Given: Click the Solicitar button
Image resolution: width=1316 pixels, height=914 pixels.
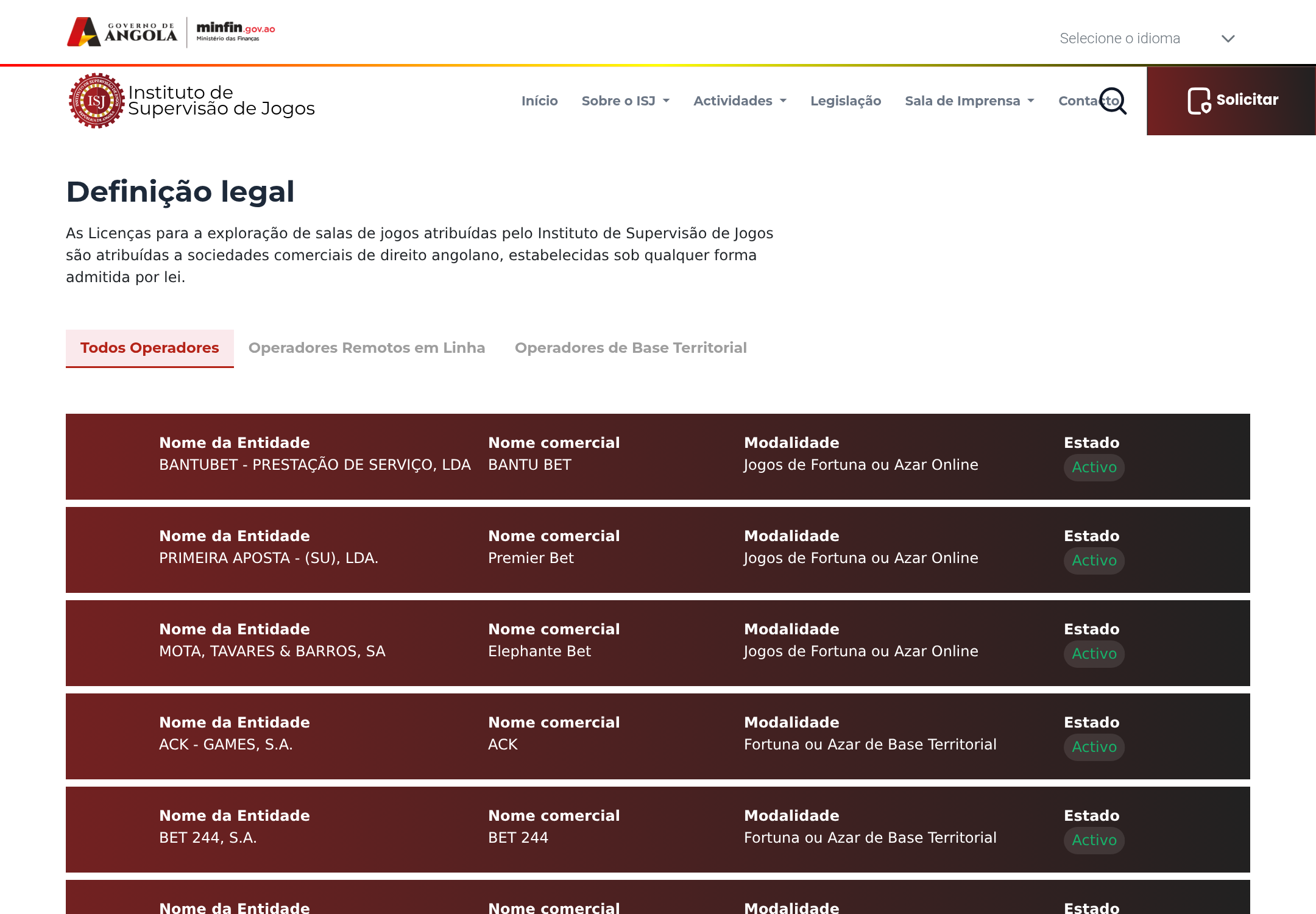Looking at the screenshot, I should tap(1231, 101).
